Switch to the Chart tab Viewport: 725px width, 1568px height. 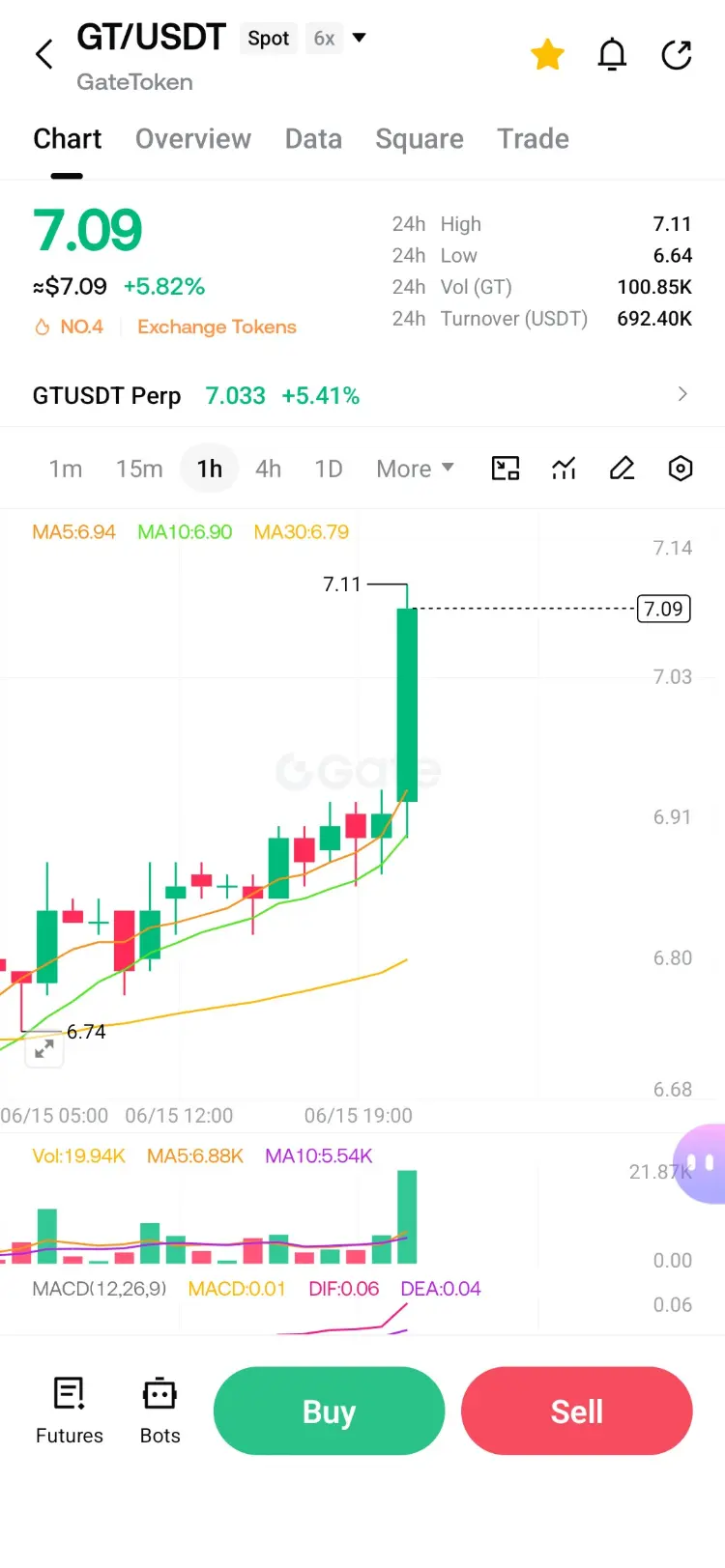coord(67,139)
